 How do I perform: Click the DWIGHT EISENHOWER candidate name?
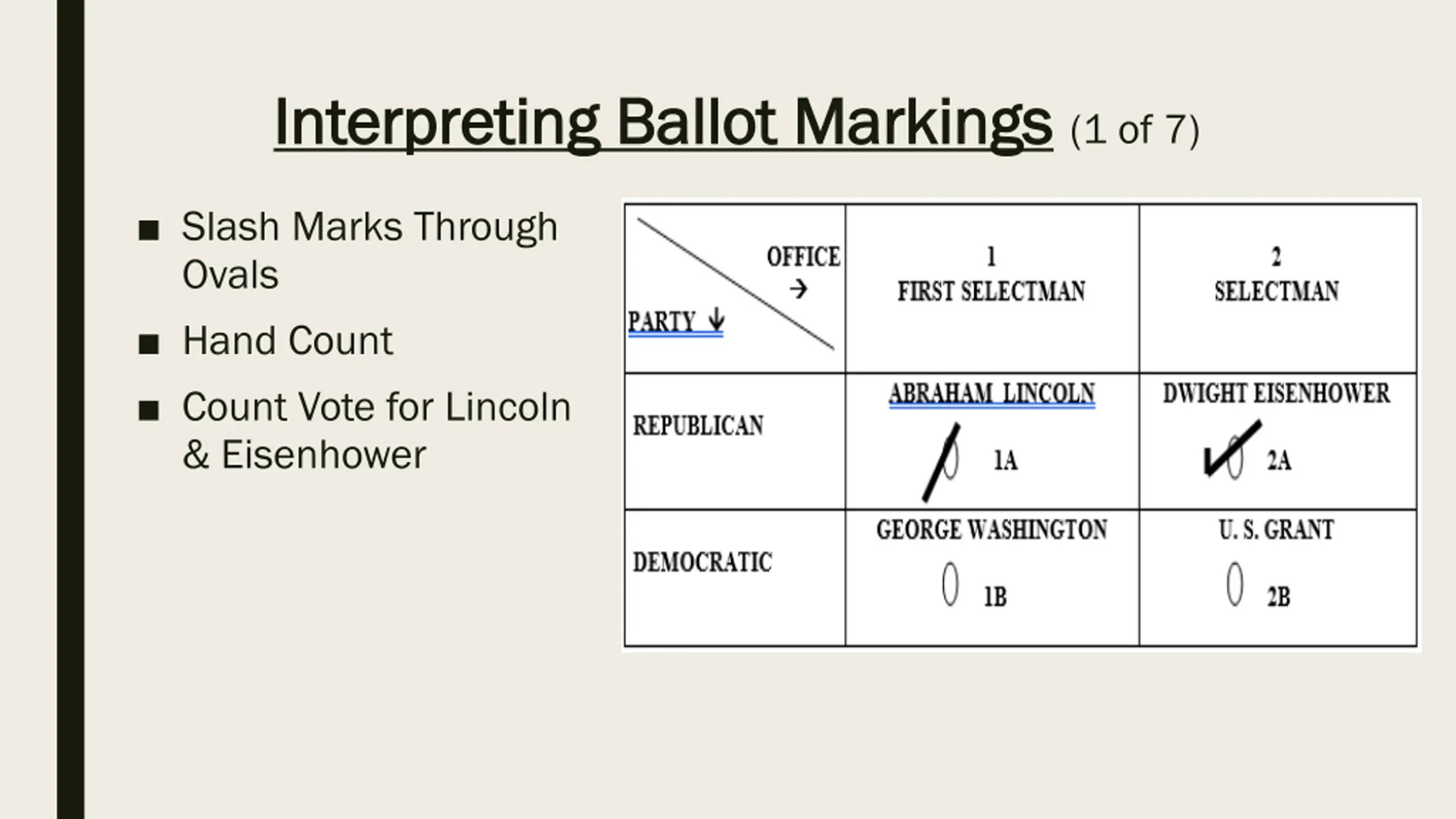(1277, 394)
